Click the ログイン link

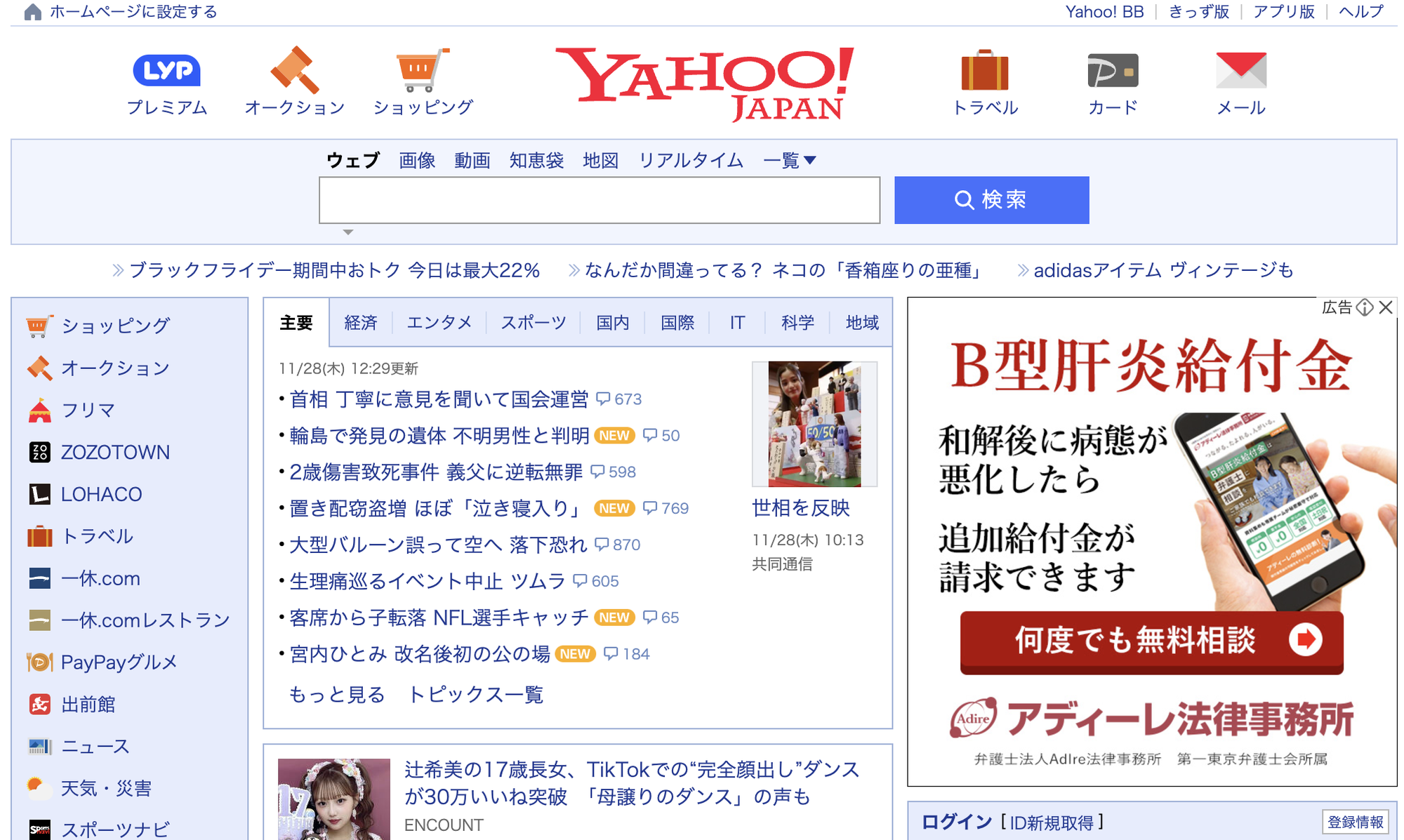point(957,822)
